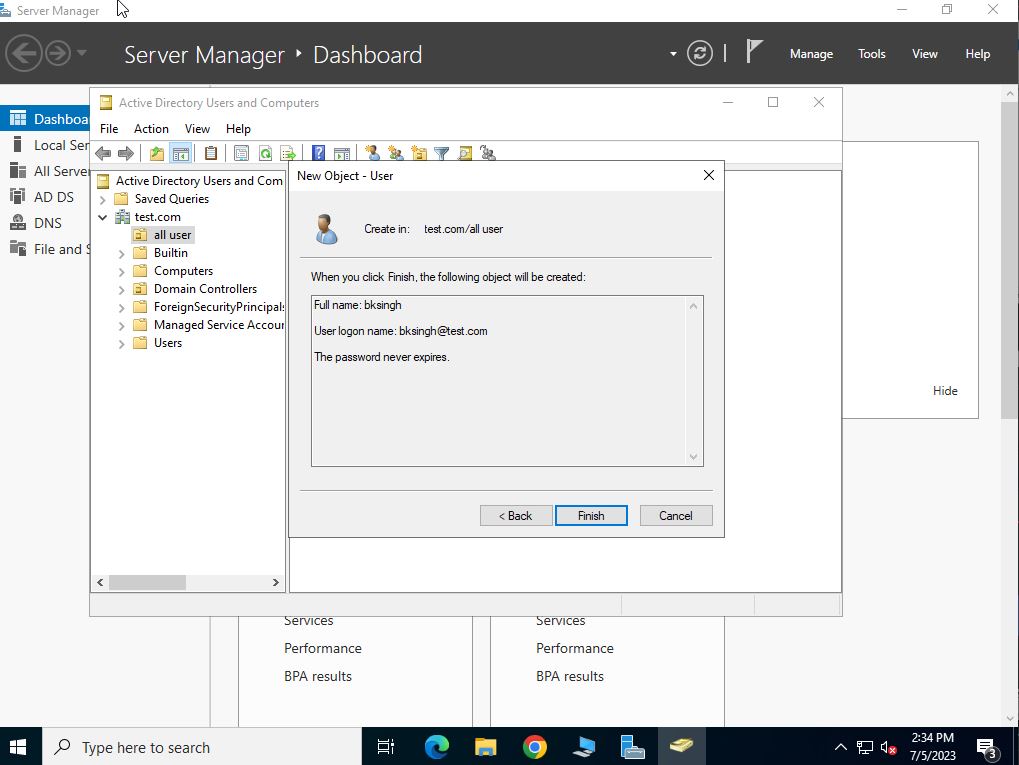This screenshot has height=765, width=1019.
Task: Click the clipboard Paste toolbar icon
Action: (x=211, y=153)
